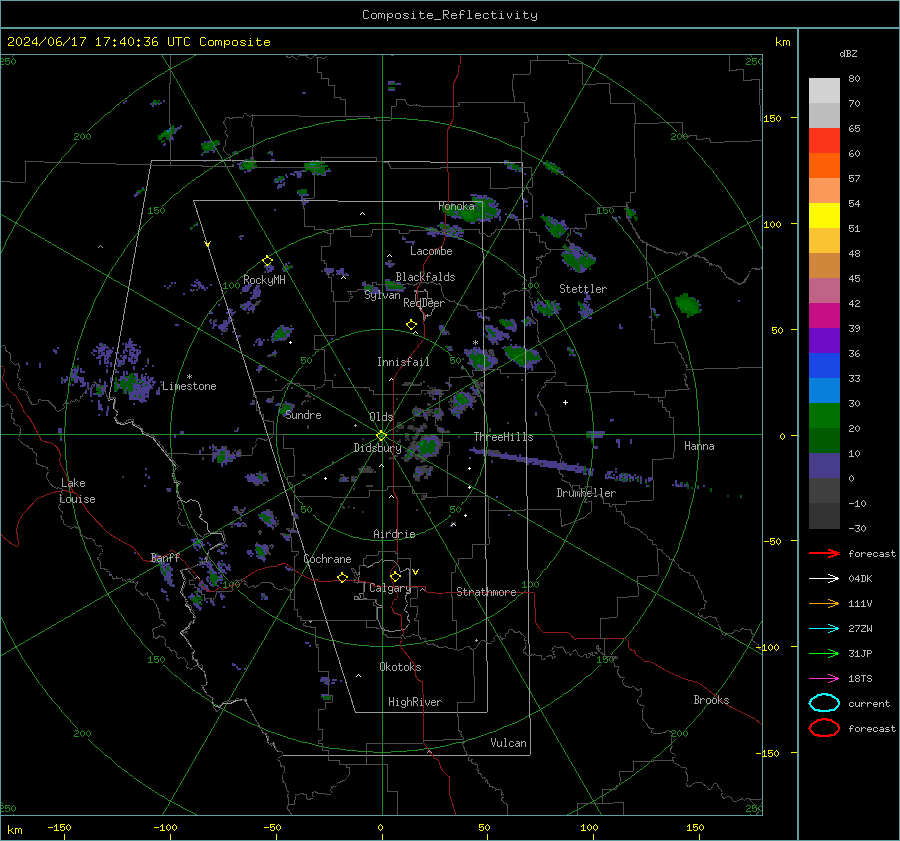Click the 20 dBZ green color swatch
The width and height of the screenshot is (900, 841).
[824, 416]
